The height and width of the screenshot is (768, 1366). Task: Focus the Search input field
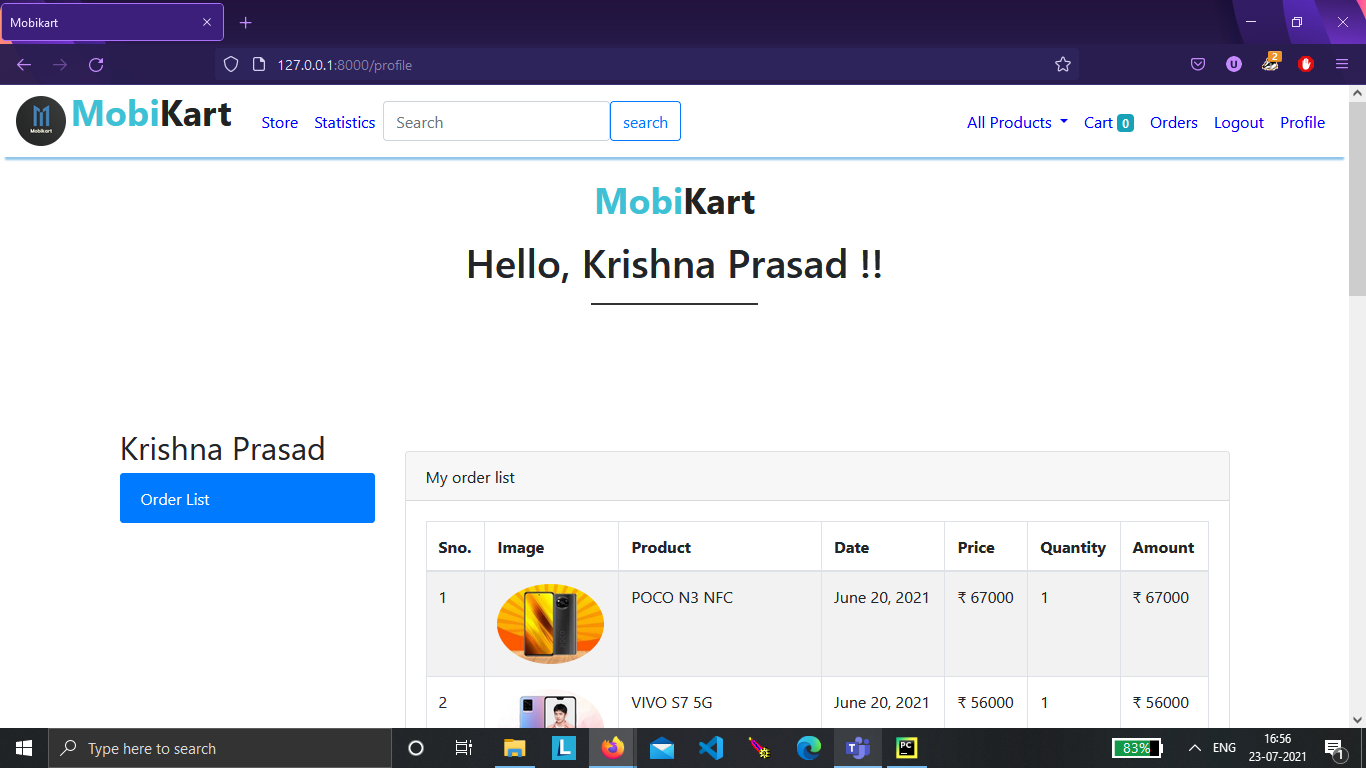497,121
